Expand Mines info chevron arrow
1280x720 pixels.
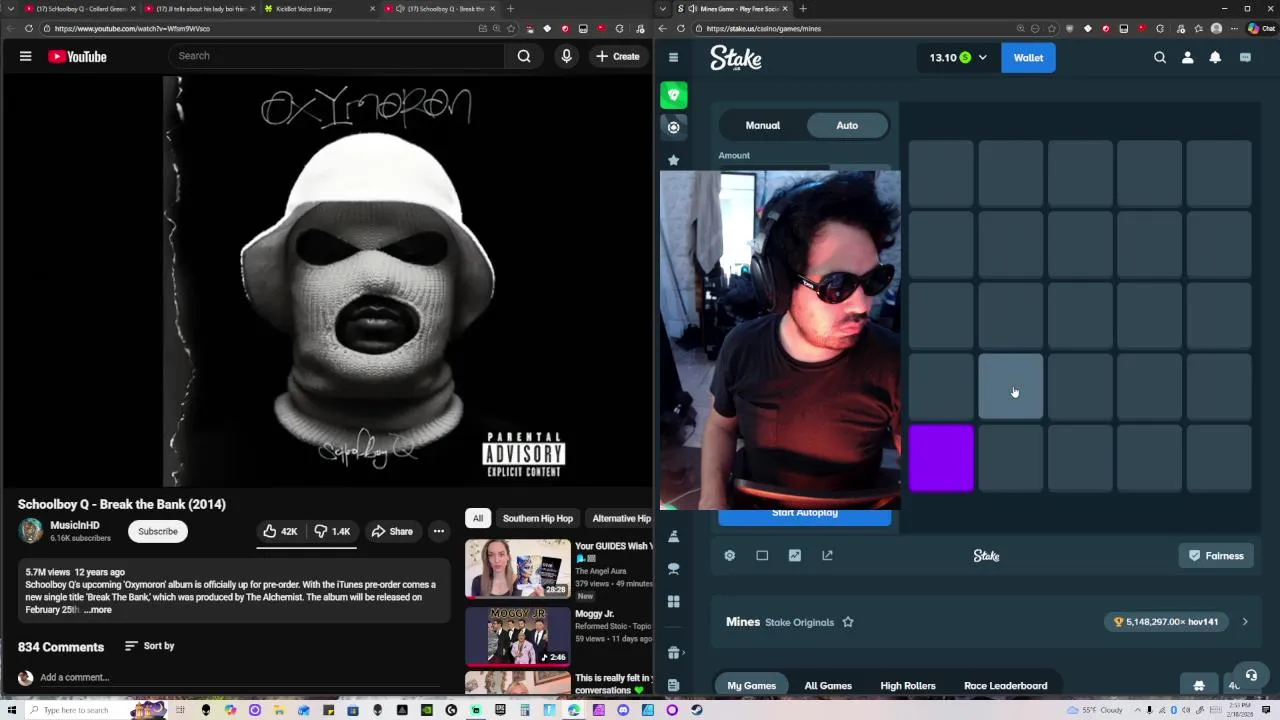[x=1245, y=622]
